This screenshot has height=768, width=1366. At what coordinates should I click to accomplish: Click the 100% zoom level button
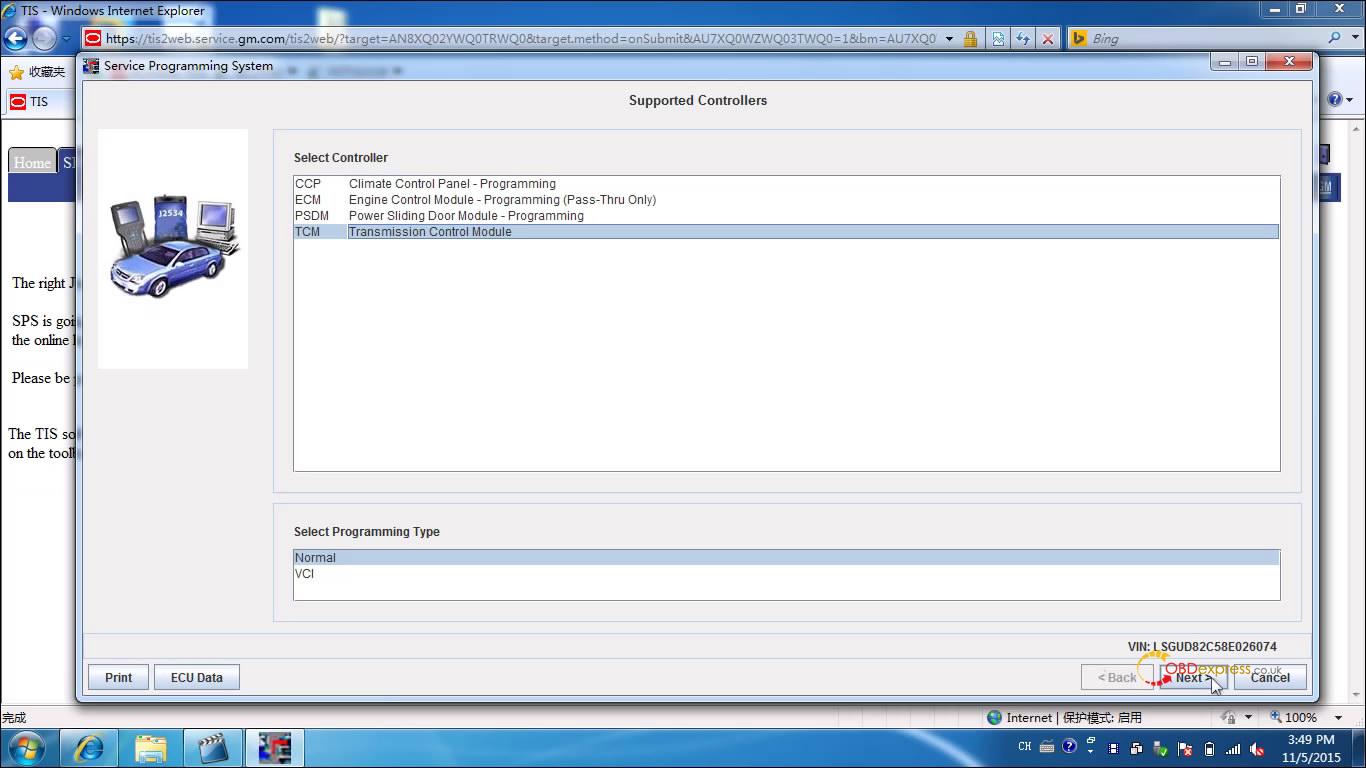point(1293,717)
